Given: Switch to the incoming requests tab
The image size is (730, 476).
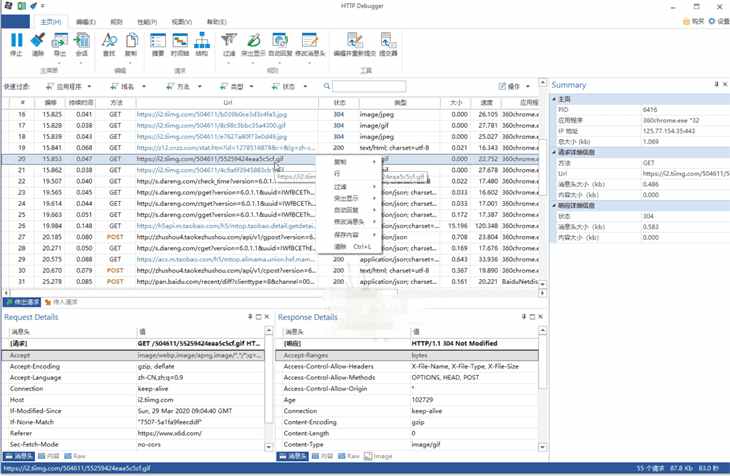Looking at the screenshot, I should pyautogui.click(x=61, y=302).
